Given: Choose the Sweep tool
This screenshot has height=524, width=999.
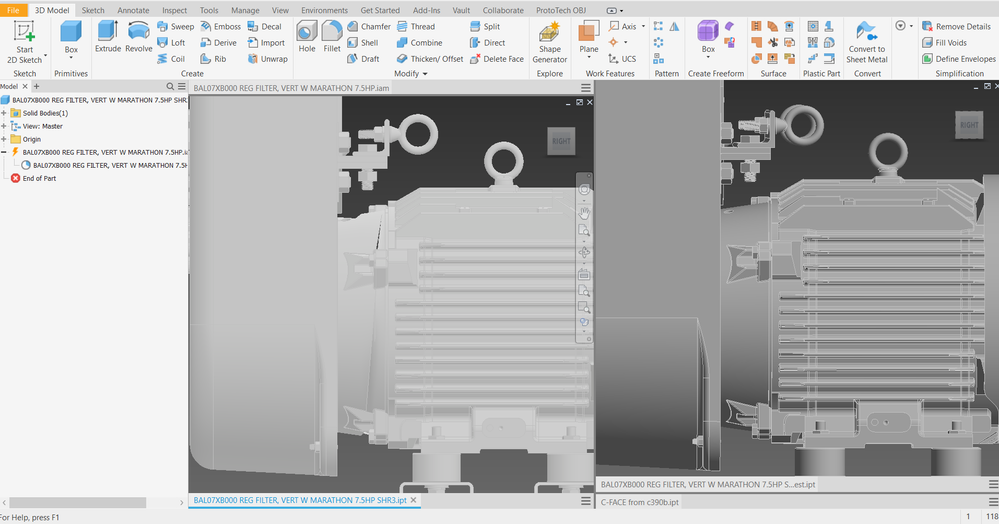Looking at the screenshot, I should point(175,26).
